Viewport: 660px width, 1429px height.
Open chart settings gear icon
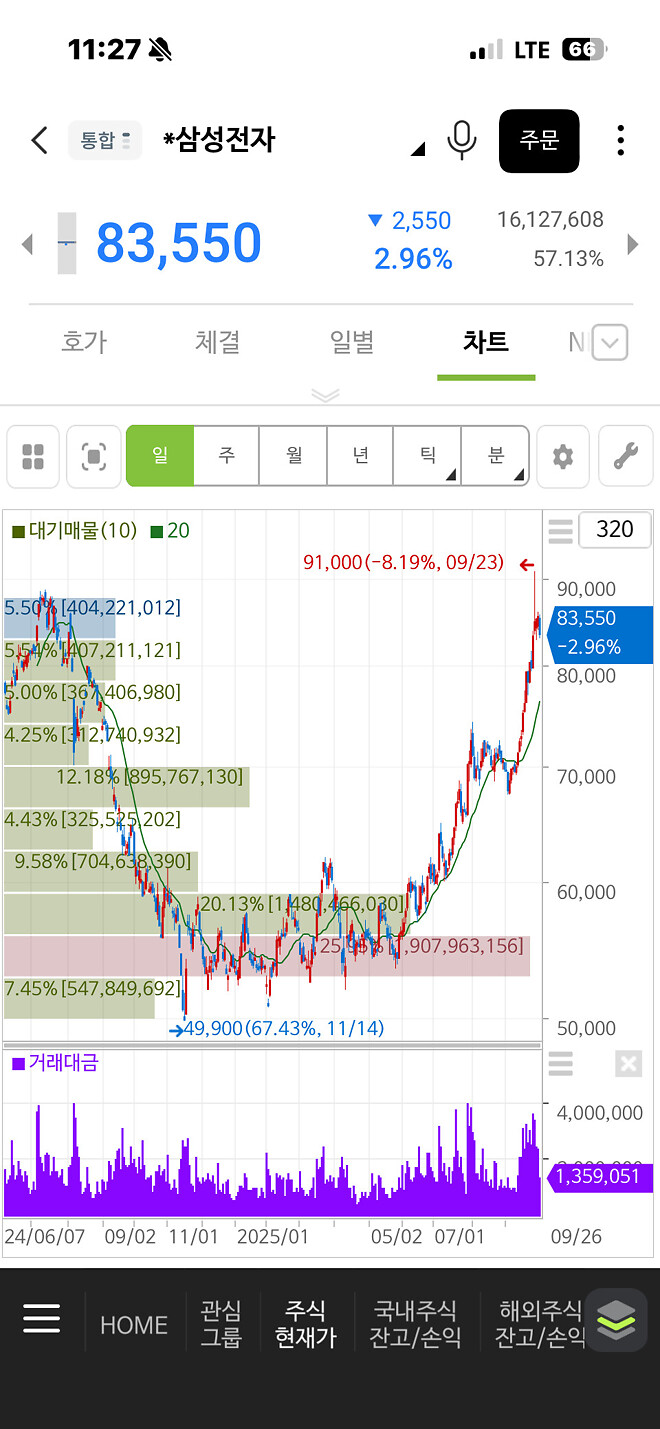pyautogui.click(x=563, y=457)
